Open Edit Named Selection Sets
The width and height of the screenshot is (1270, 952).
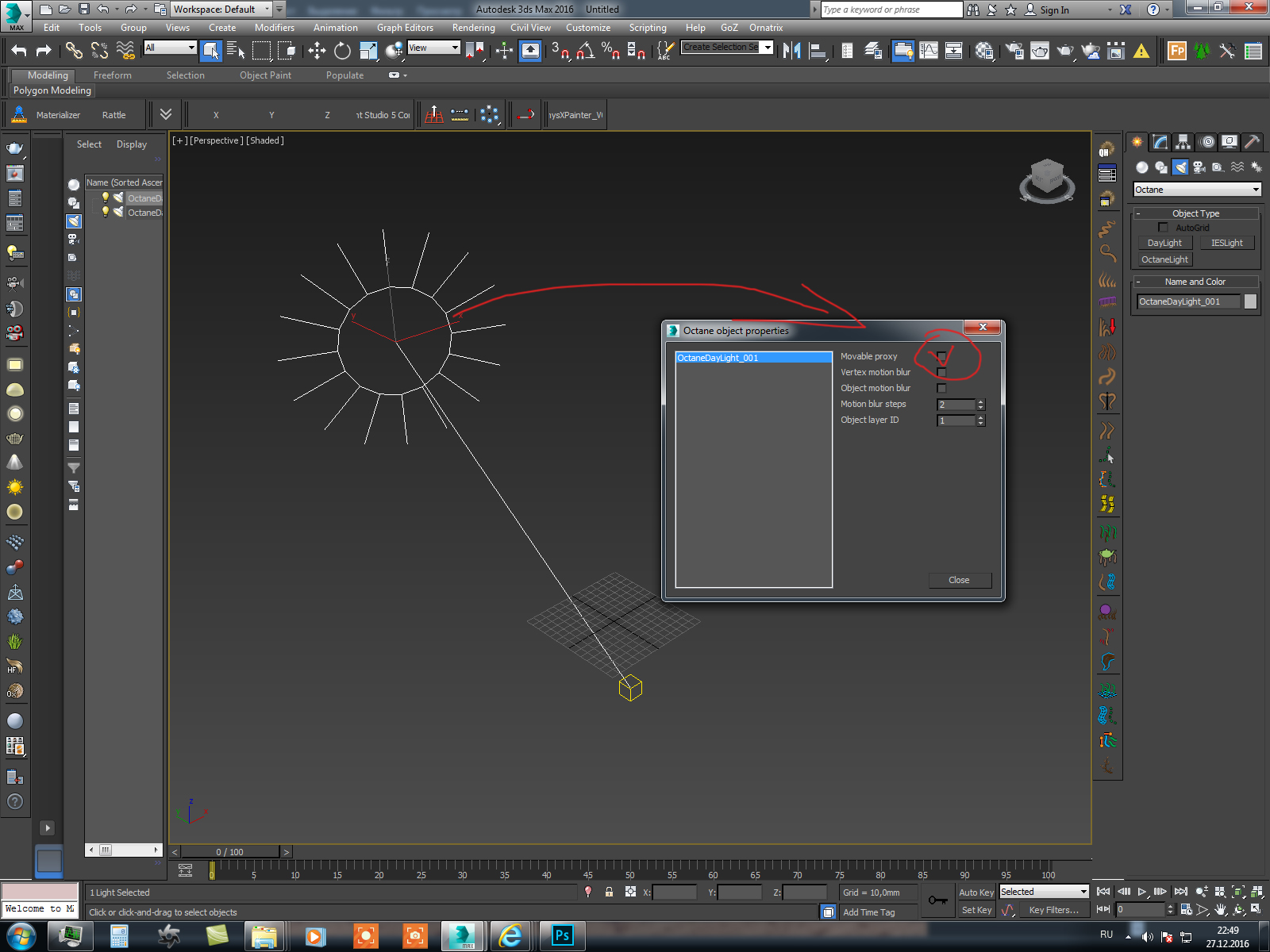click(665, 51)
